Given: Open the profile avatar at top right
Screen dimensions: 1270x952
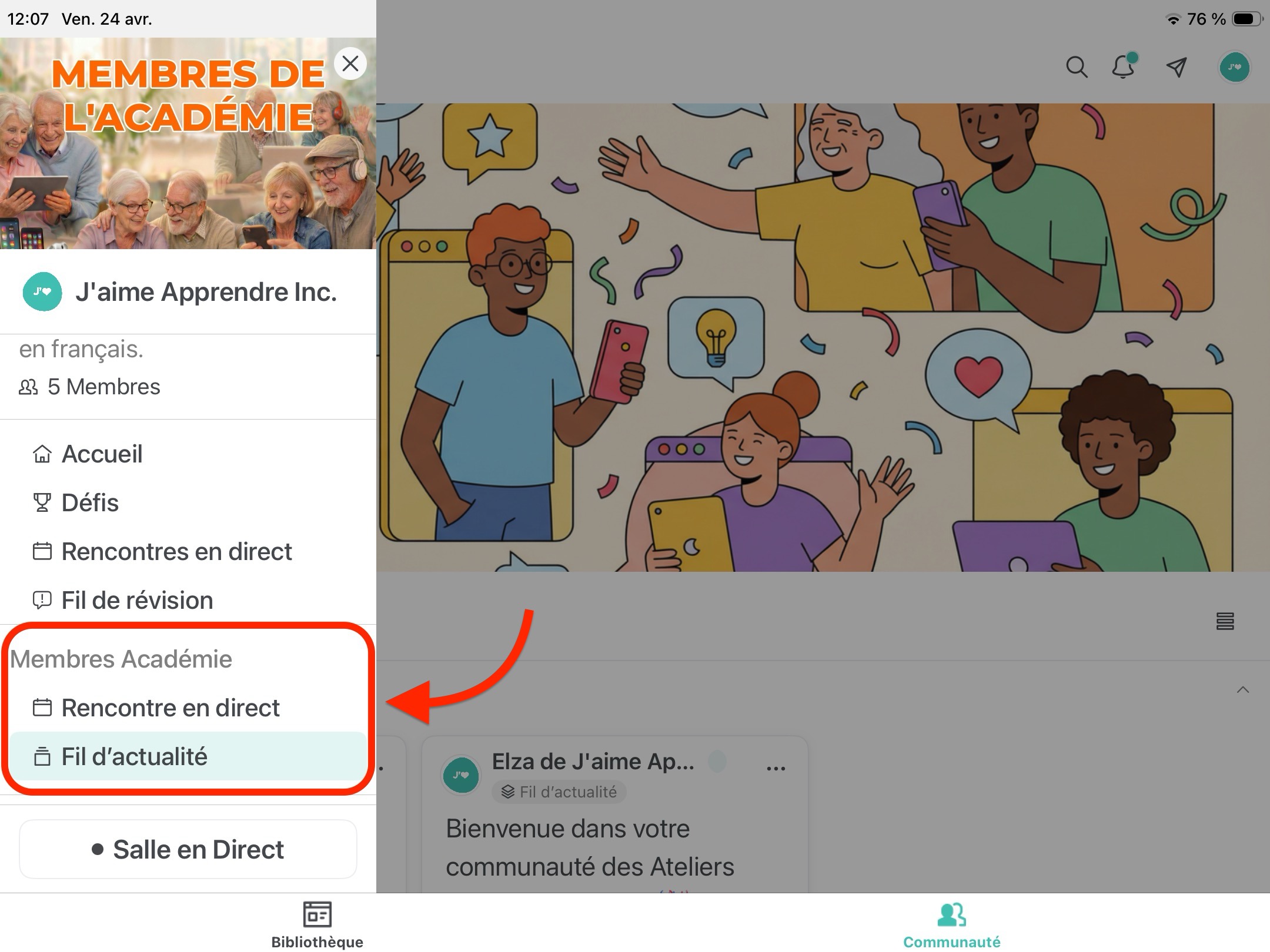Looking at the screenshot, I should pyautogui.click(x=1234, y=68).
